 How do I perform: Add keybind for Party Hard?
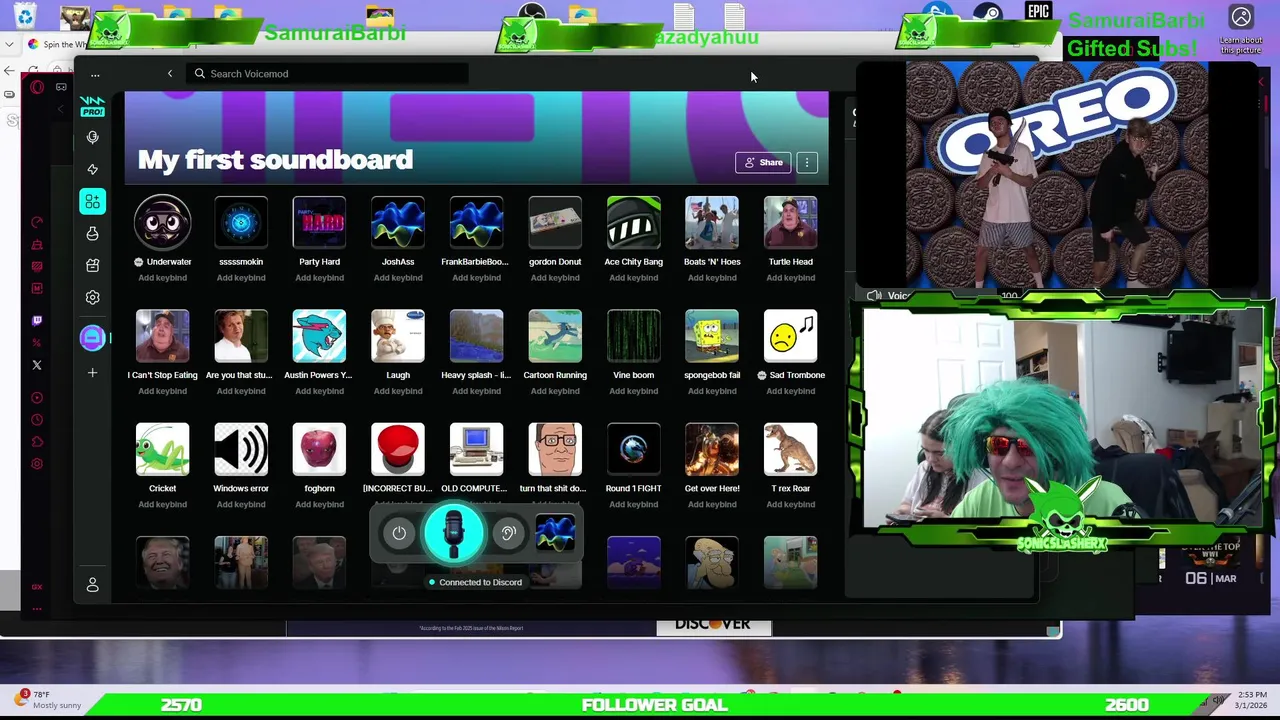point(319,278)
